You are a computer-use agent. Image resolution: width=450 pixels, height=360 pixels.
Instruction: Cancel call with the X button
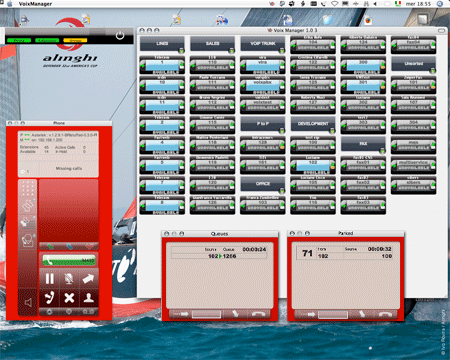click(x=69, y=298)
